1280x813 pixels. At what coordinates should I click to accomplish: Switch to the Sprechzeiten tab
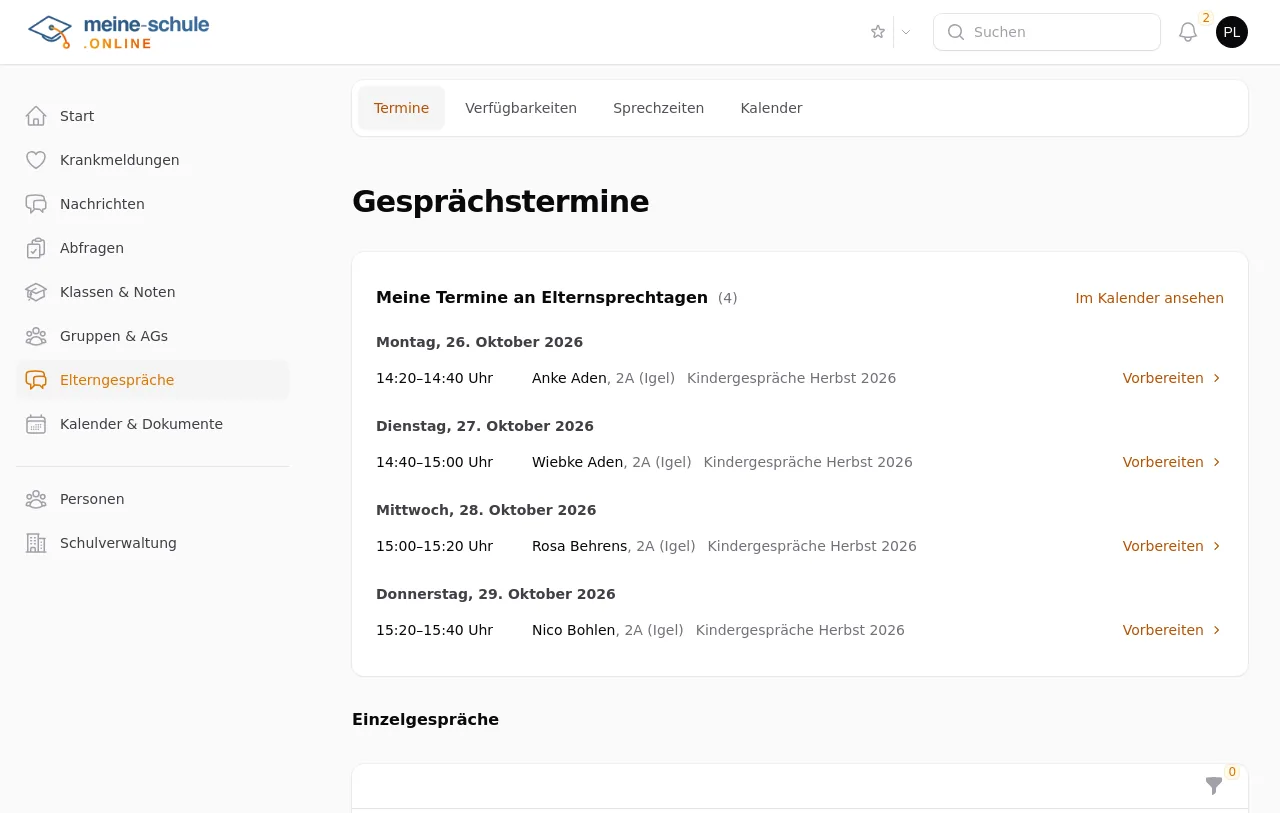(x=658, y=108)
